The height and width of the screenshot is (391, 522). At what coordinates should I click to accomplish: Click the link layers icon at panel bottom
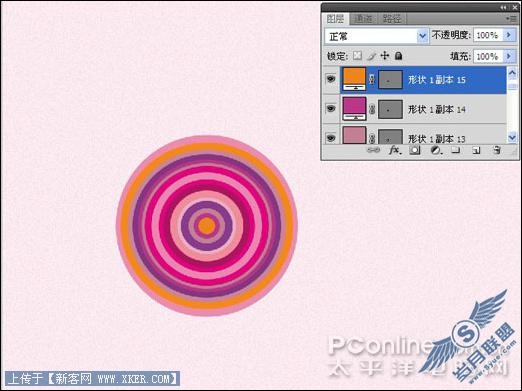coord(373,150)
